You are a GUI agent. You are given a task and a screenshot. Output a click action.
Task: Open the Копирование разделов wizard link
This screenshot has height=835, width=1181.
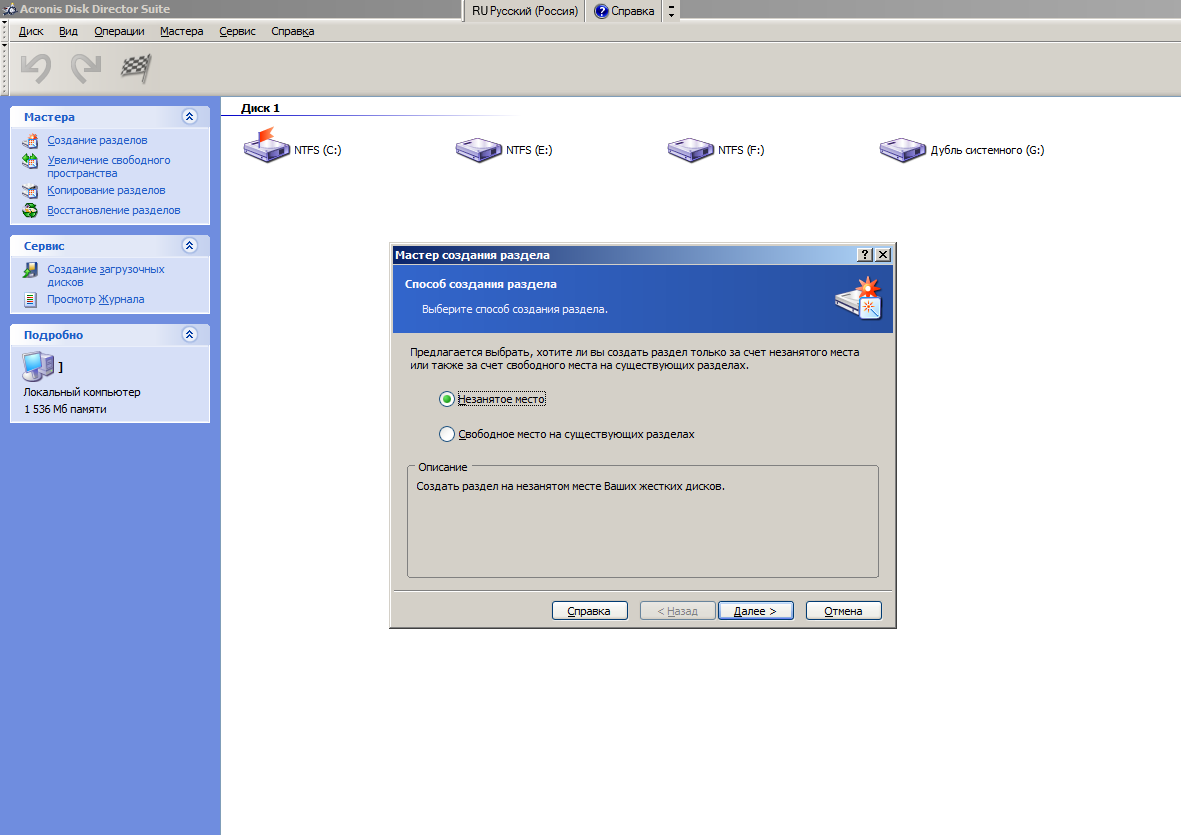pos(106,190)
